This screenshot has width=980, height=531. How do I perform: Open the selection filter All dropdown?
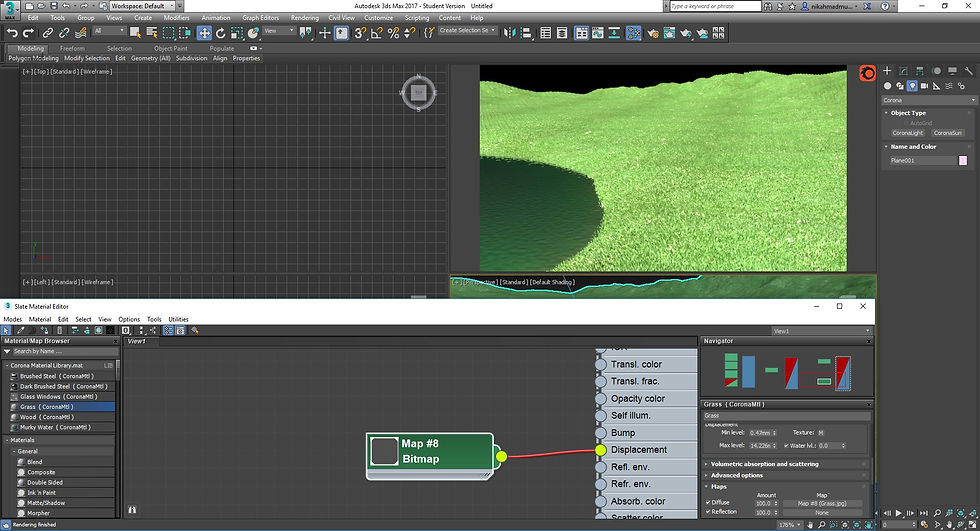[109, 31]
